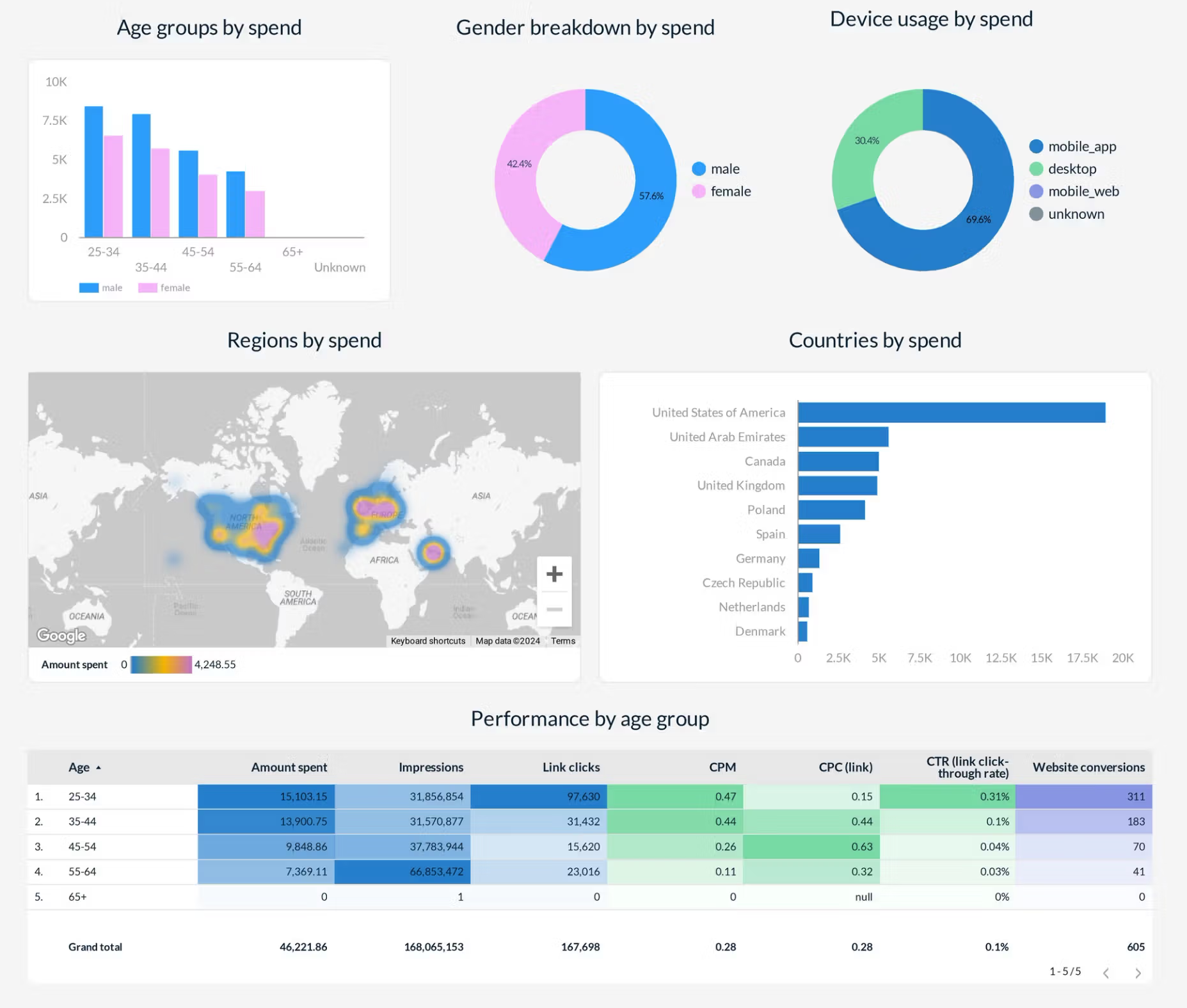Zoom in on the regions map

(554, 573)
